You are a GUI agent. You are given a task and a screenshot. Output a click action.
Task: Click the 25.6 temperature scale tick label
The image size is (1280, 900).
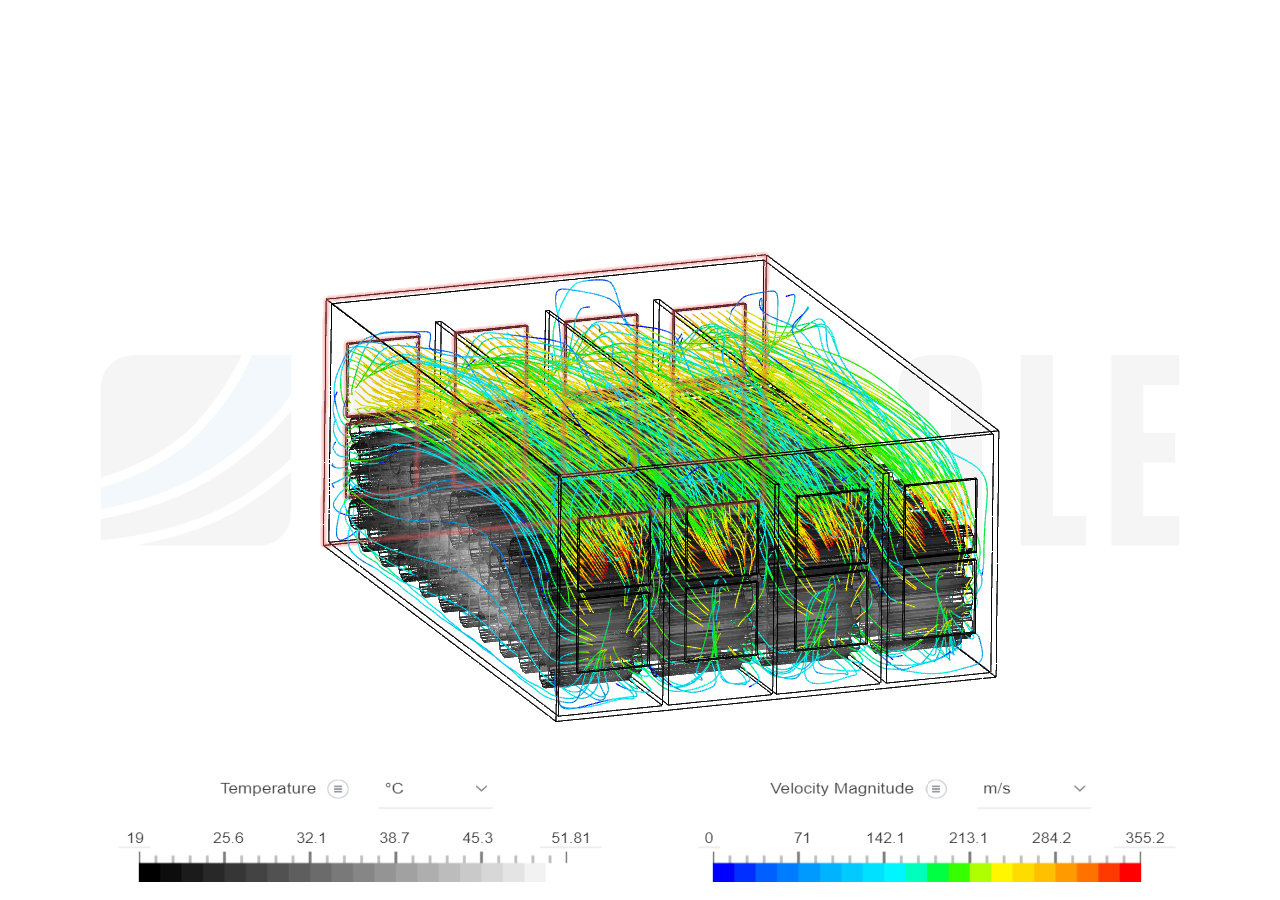pos(228,838)
